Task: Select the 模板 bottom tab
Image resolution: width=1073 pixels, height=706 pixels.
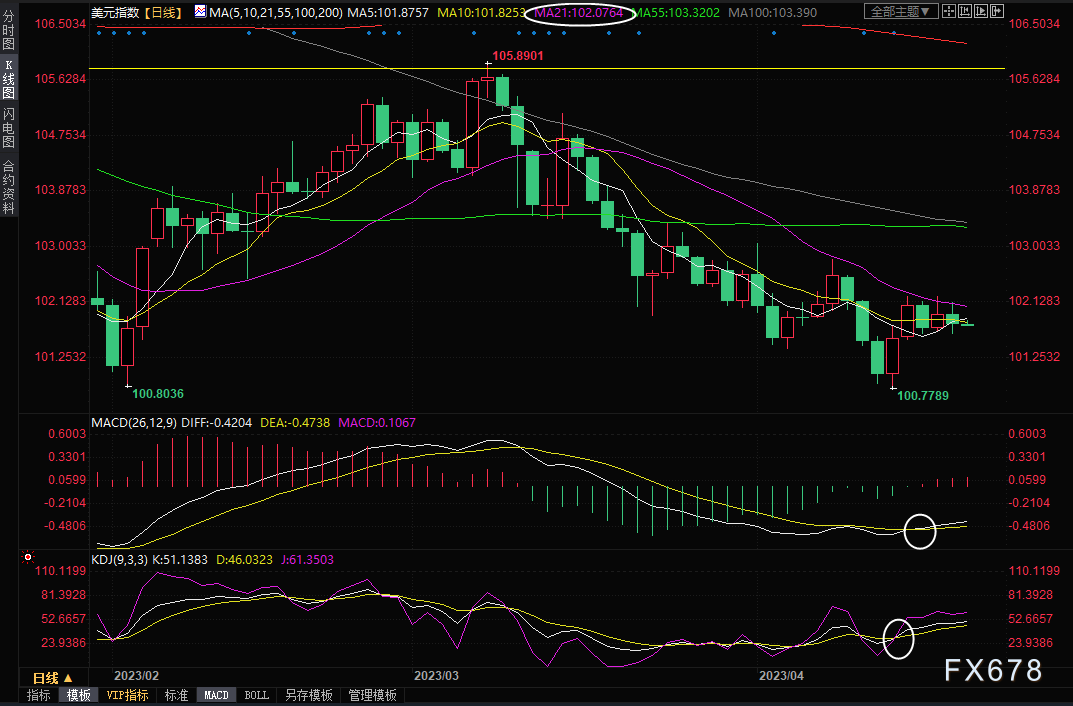Action: [x=78, y=695]
